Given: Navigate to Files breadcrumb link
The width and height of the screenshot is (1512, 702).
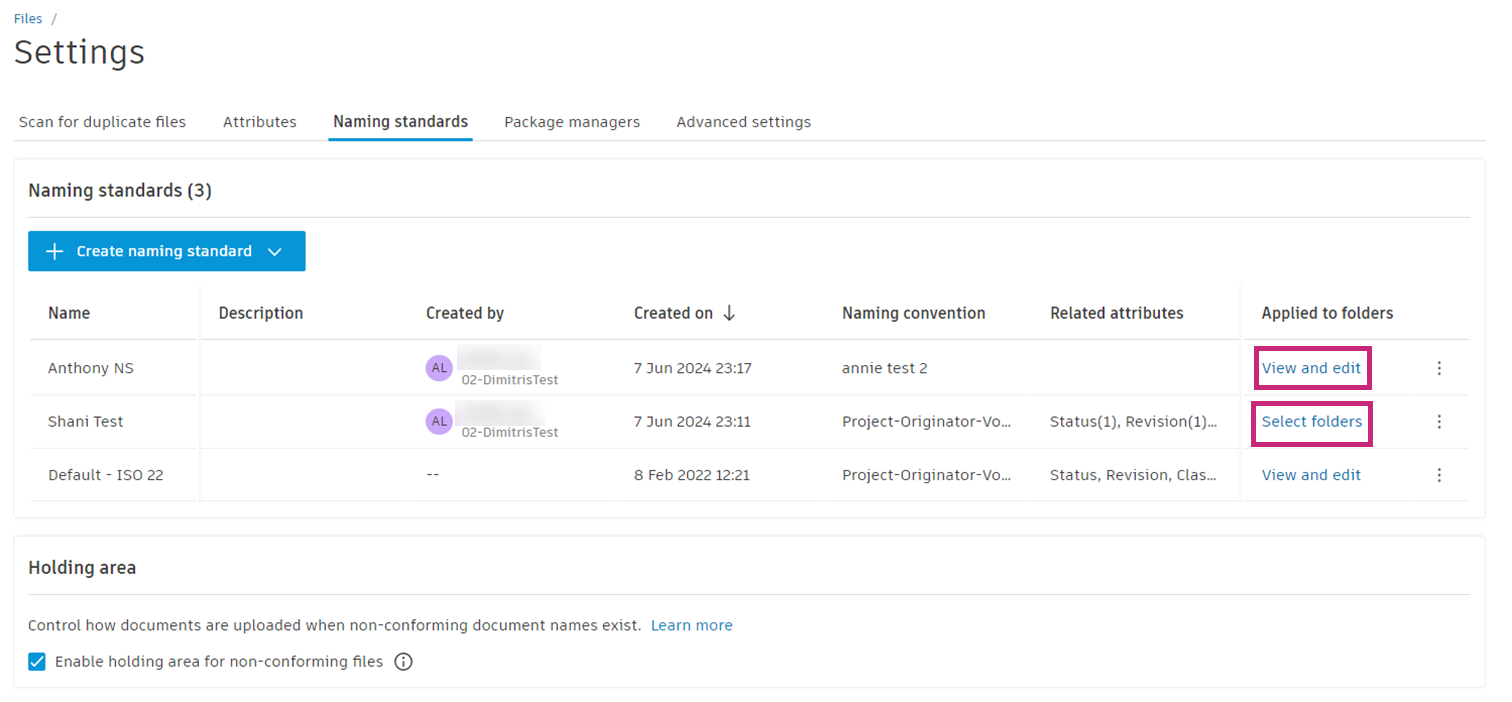Looking at the screenshot, I should 28,19.
